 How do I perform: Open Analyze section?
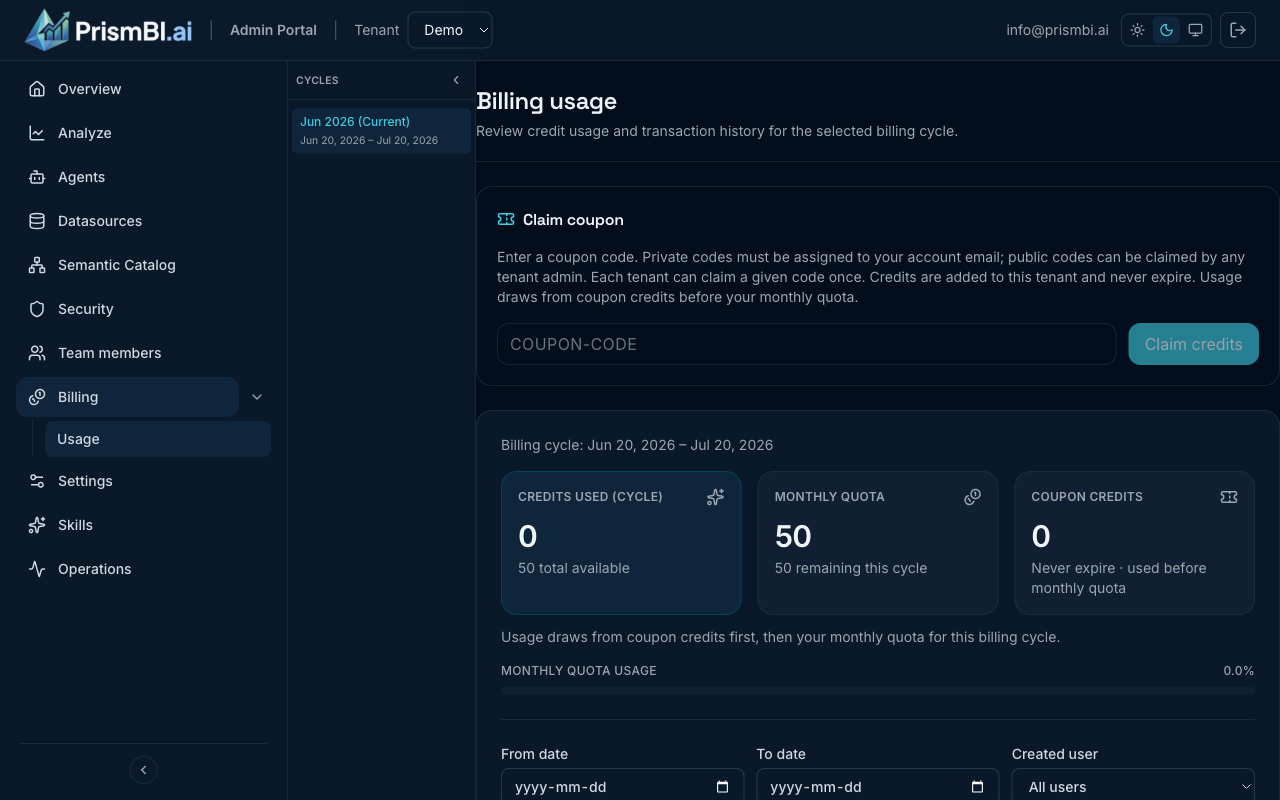(x=143, y=133)
